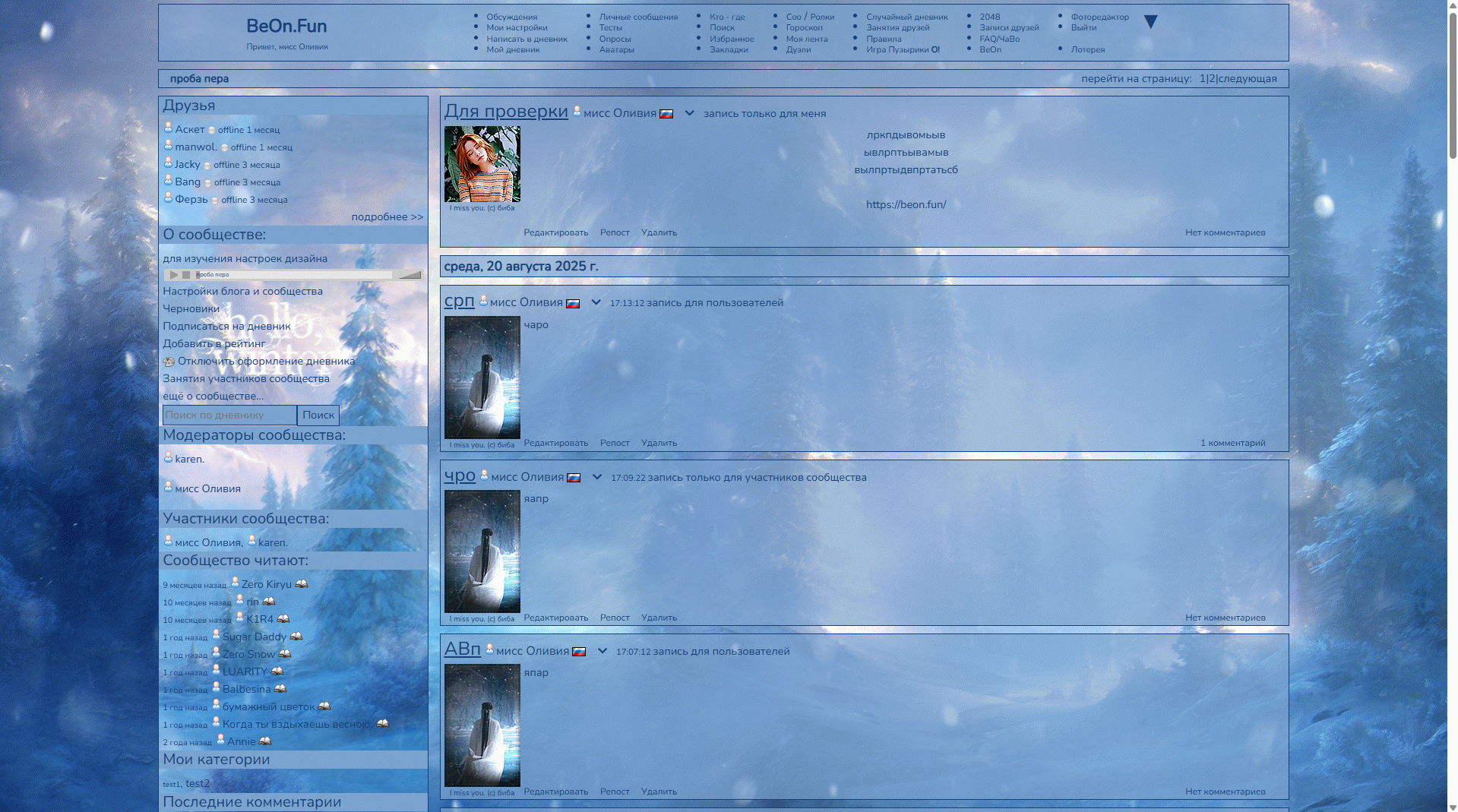Click the 'Поиск по дневнику' search field
1458x812 pixels.
229,415
